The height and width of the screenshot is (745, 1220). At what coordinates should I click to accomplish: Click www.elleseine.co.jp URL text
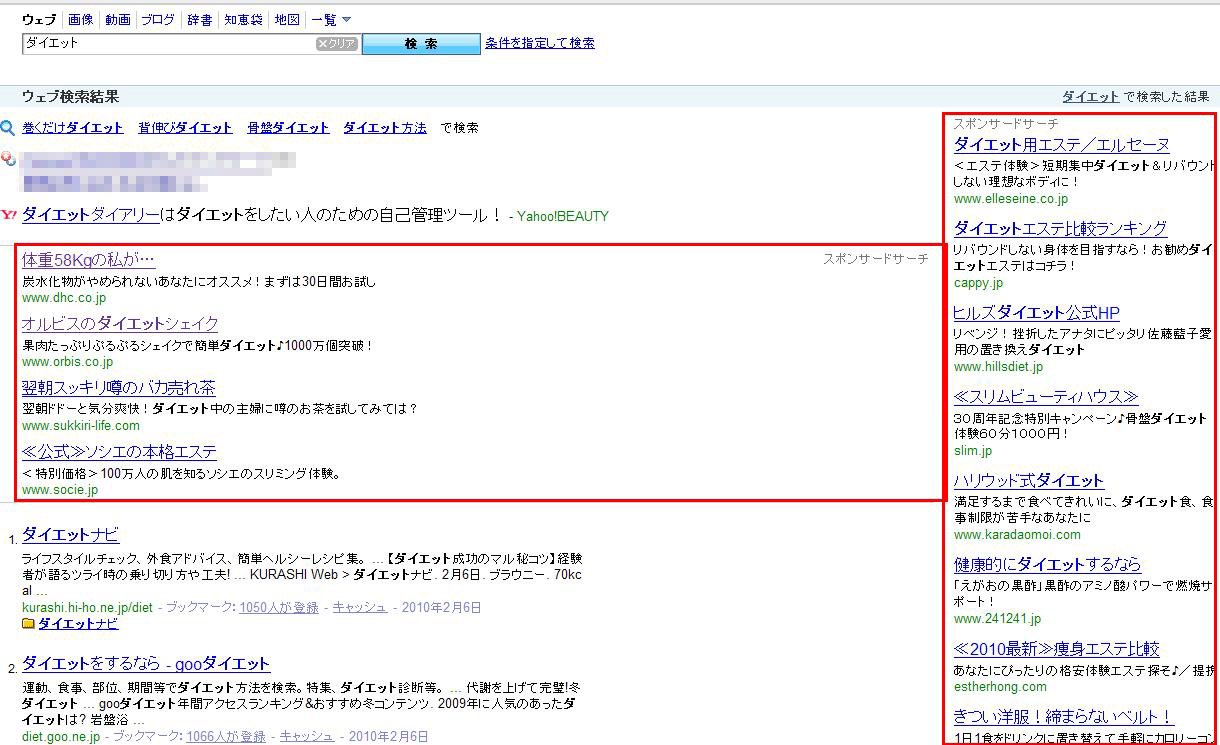[1011, 199]
